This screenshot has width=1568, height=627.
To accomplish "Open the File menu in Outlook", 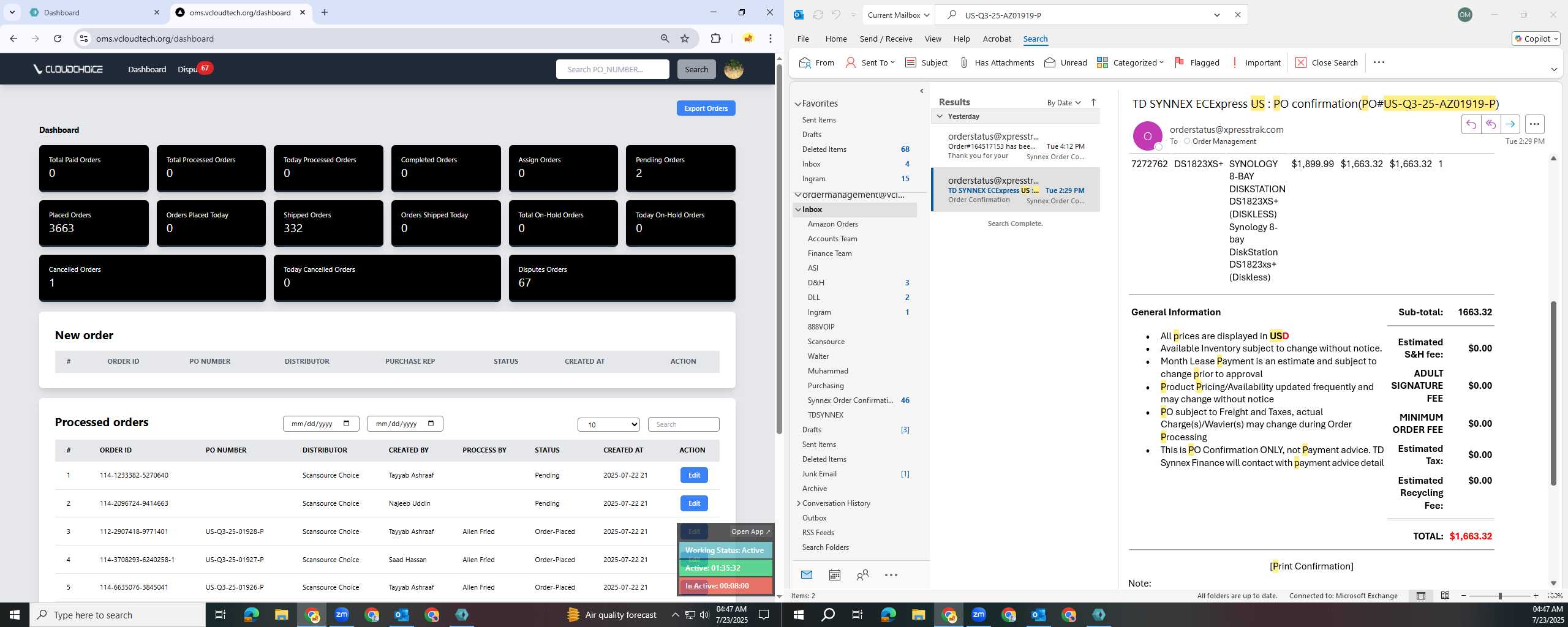I will pos(802,39).
